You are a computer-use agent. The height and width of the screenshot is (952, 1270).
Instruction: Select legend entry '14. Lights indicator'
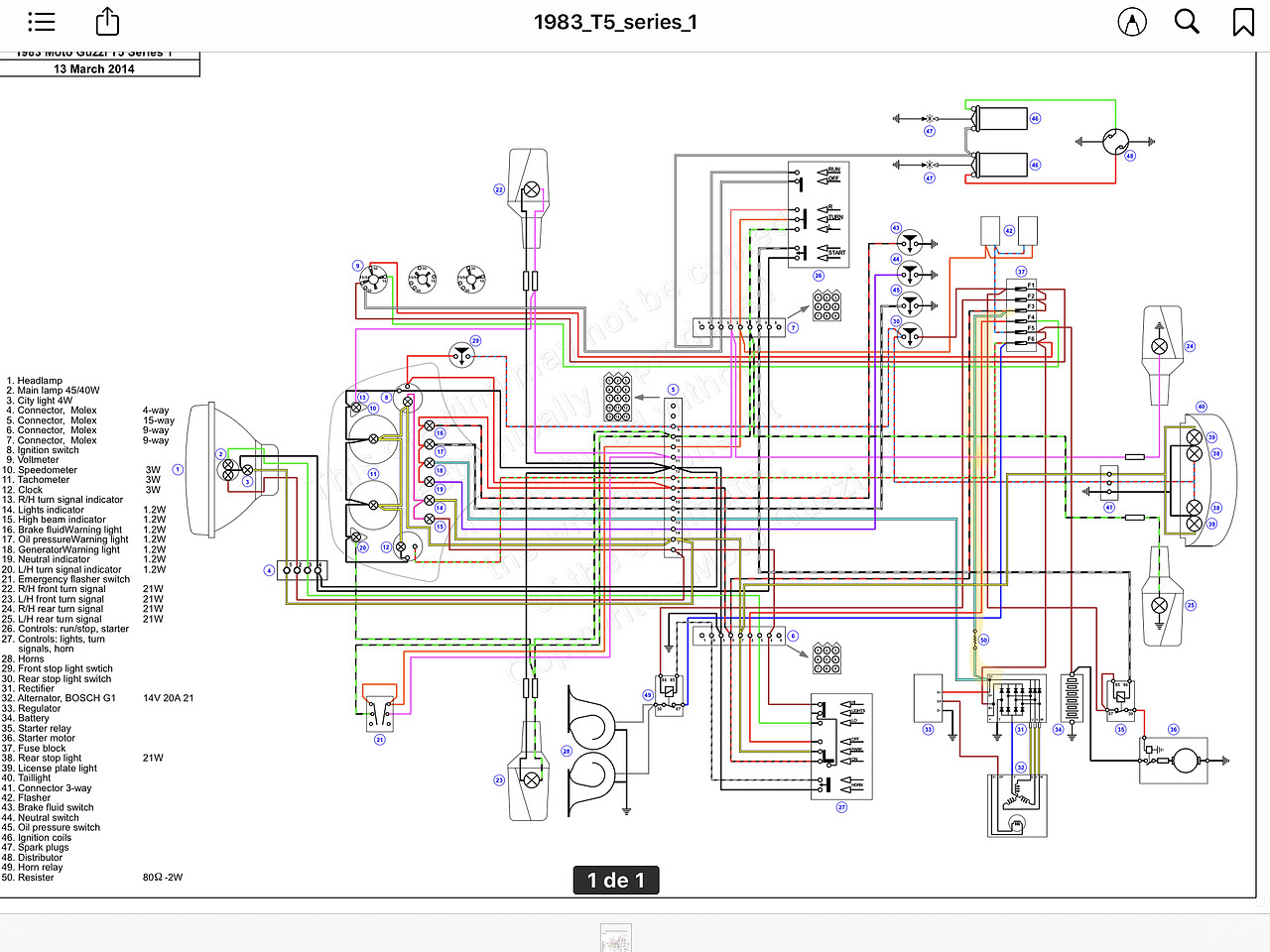coord(43,510)
